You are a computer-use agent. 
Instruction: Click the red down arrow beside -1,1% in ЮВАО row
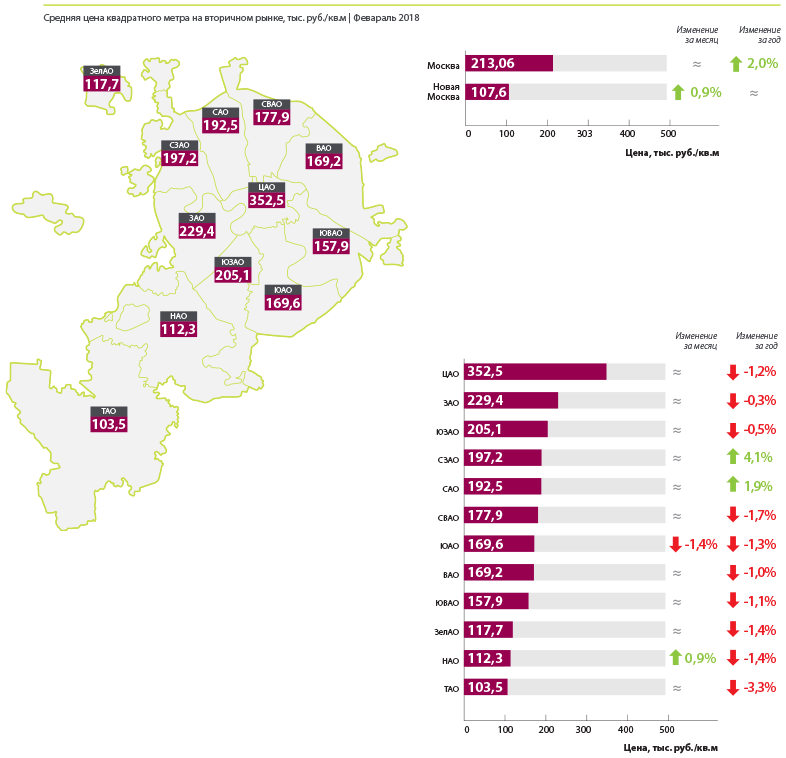[x=733, y=601]
